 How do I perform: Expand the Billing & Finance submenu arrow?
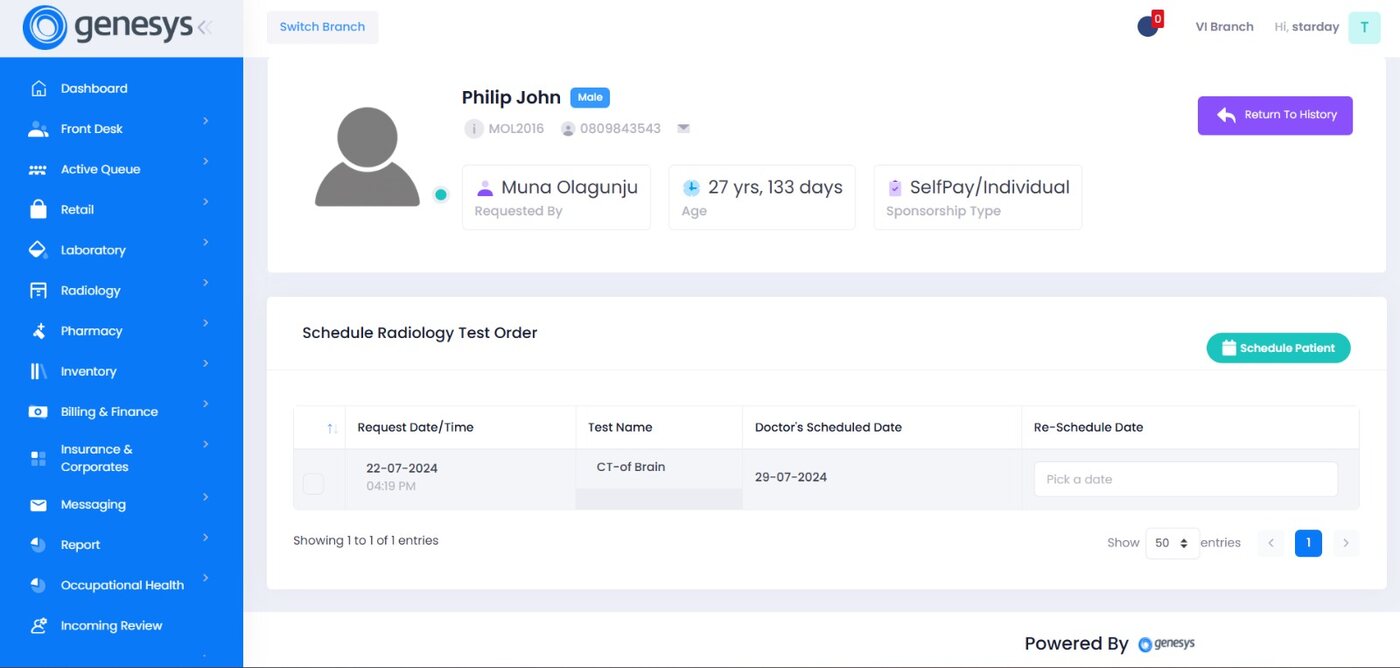tap(206, 404)
